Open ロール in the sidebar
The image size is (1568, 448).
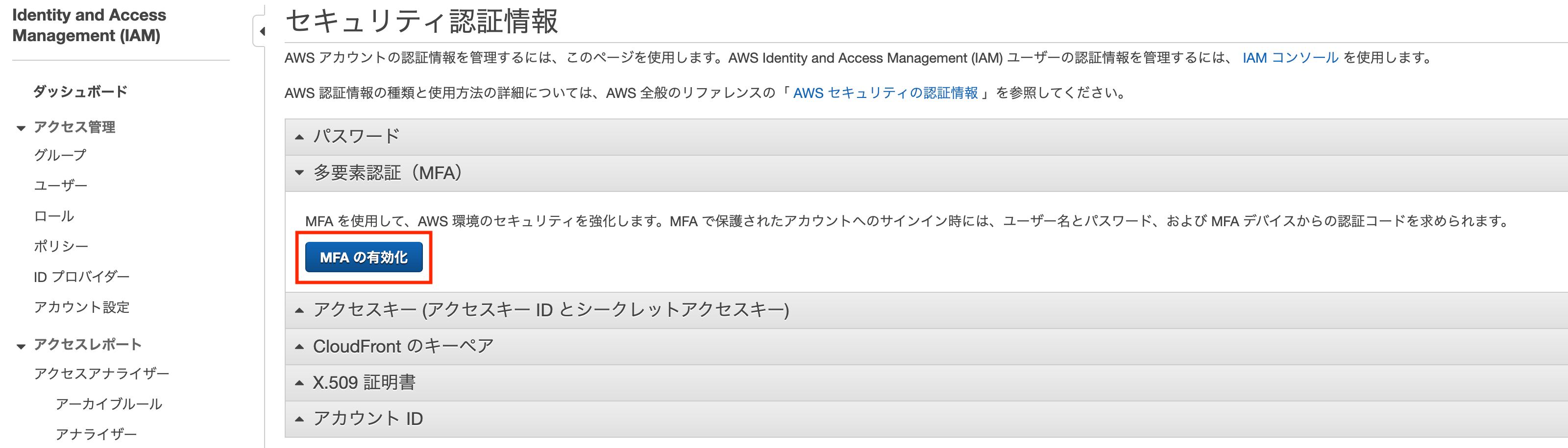[53, 216]
